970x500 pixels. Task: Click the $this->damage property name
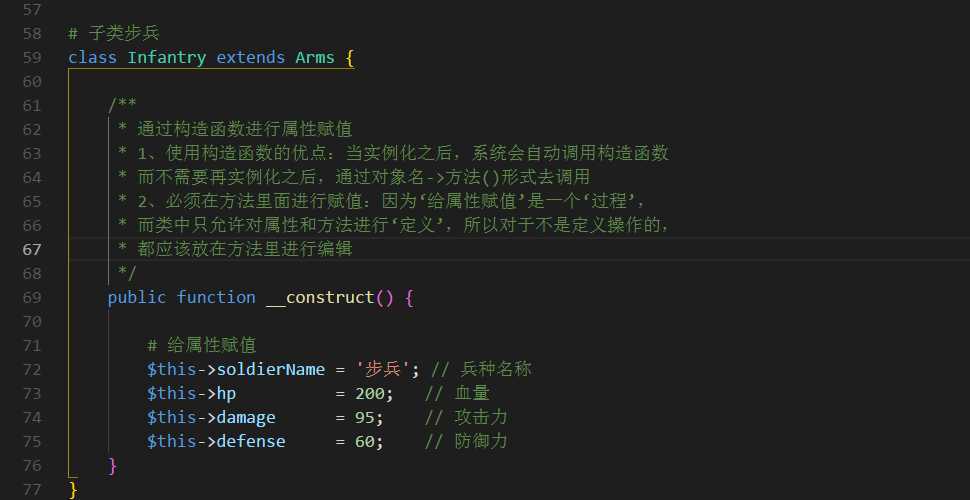[246, 418]
